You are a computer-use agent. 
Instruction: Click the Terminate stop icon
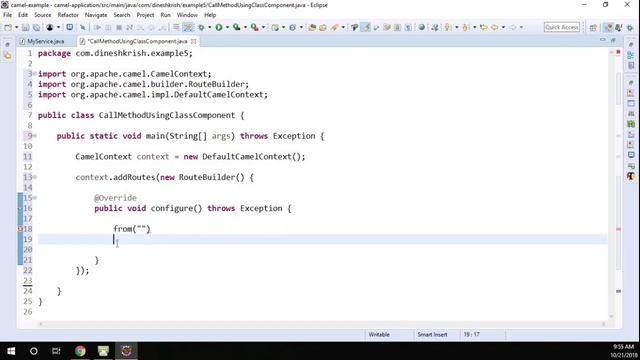[x=119, y=27]
